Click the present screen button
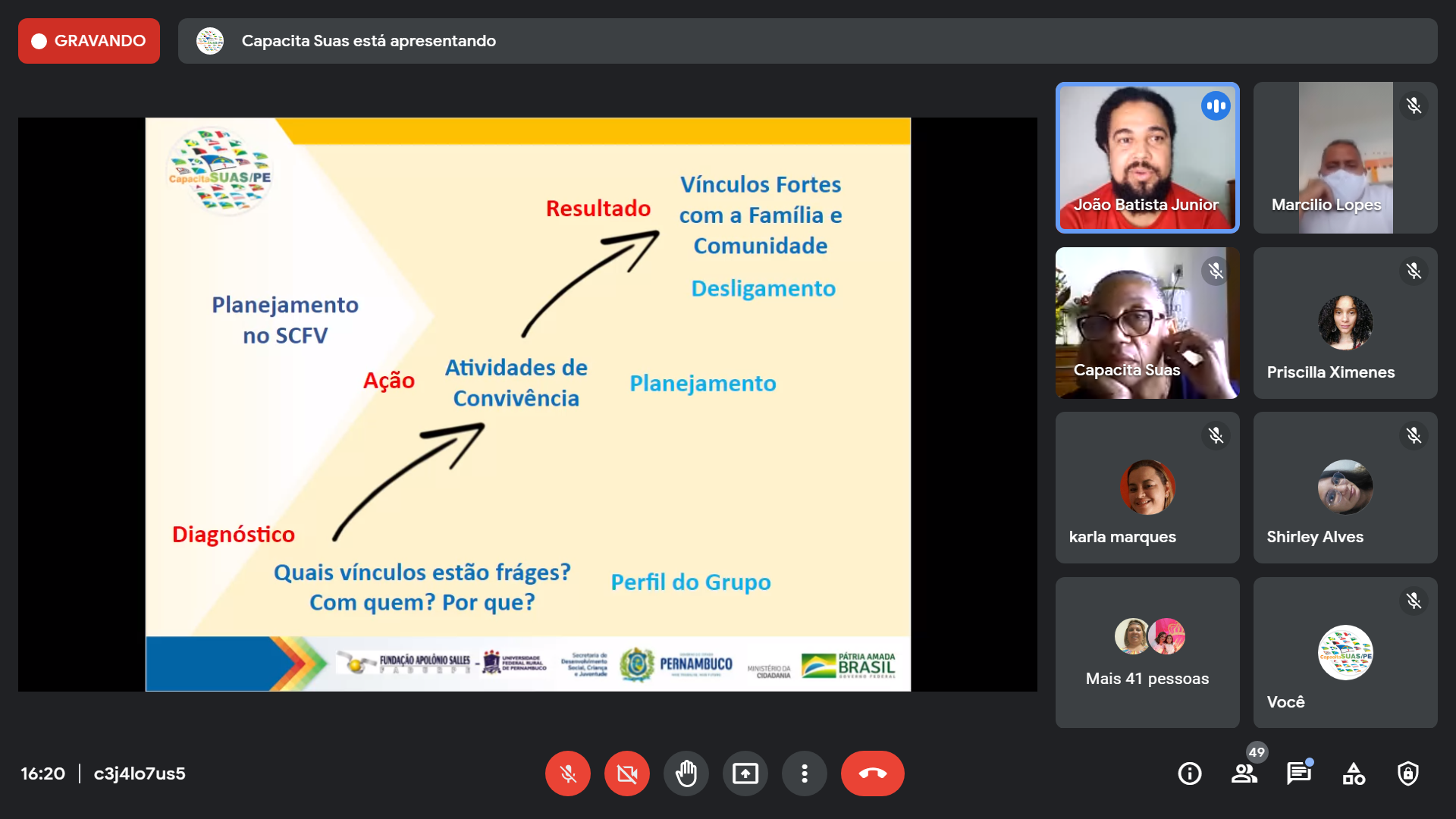Image resolution: width=1456 pixels, height=819 pixels. tap(745, 773)
